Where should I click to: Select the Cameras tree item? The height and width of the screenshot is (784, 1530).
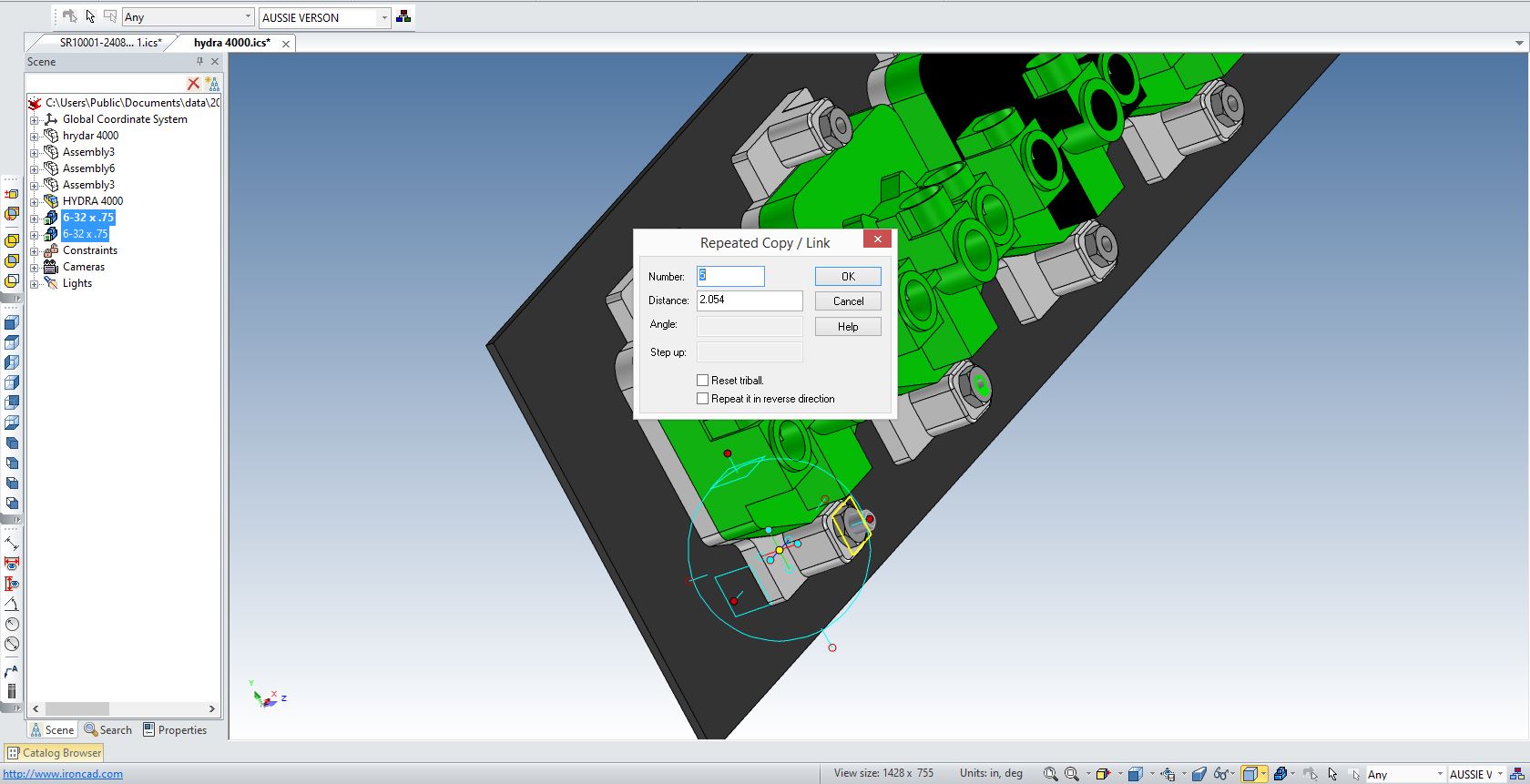[x=84, y=267]
